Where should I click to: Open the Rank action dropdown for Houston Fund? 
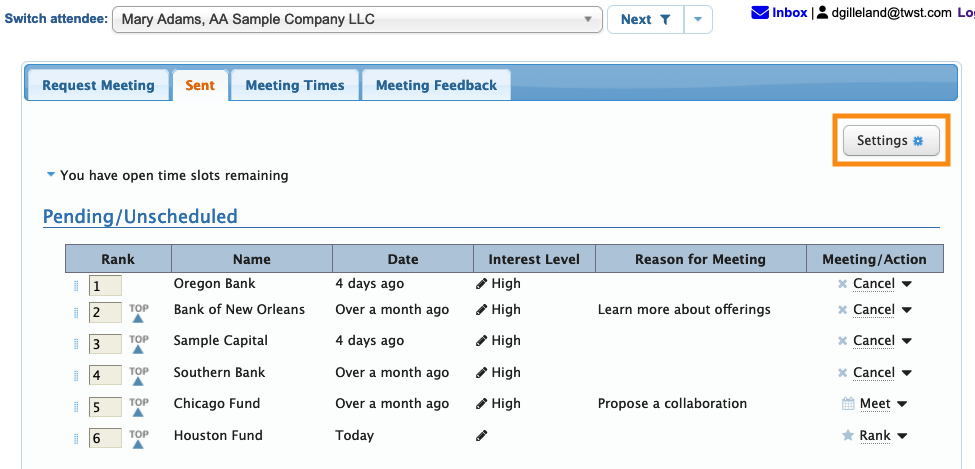[x=902, y=436]
